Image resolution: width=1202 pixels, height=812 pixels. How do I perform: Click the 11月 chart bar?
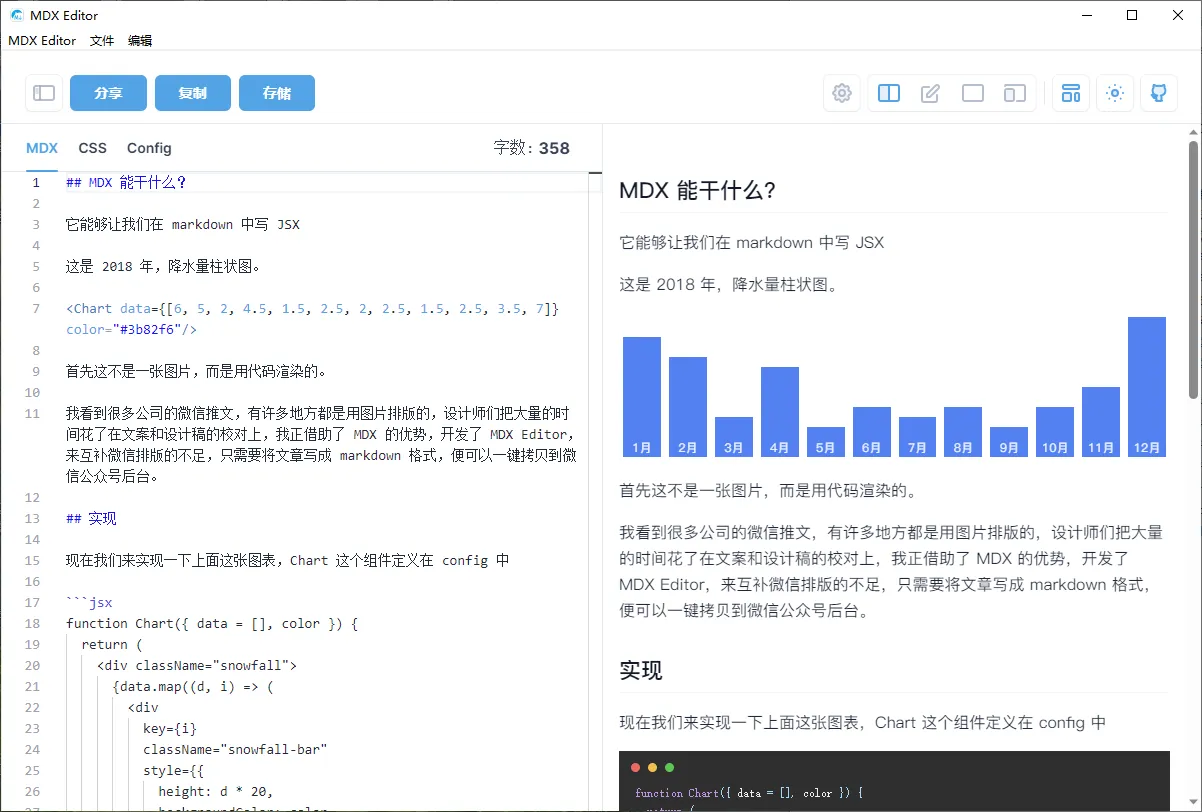(x=1101, y=422)
